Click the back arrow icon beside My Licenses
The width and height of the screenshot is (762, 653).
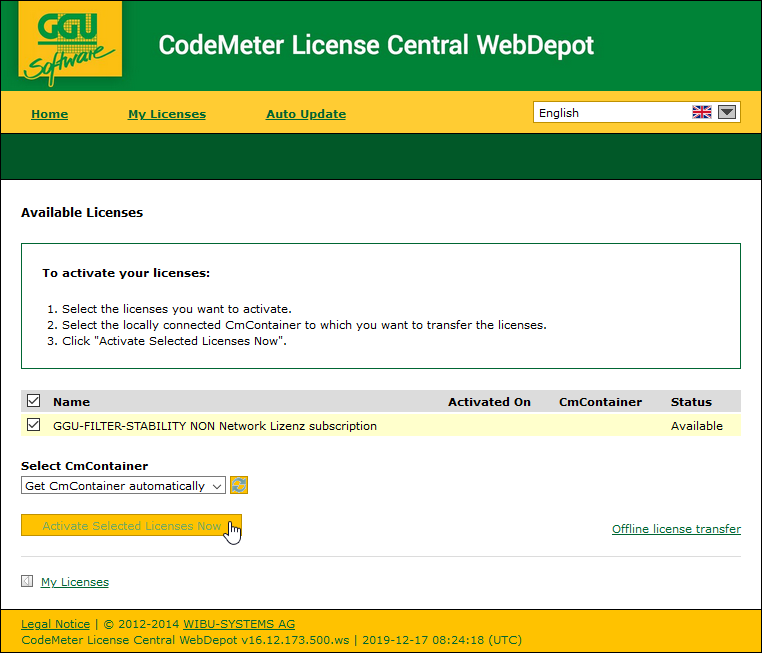27,581
